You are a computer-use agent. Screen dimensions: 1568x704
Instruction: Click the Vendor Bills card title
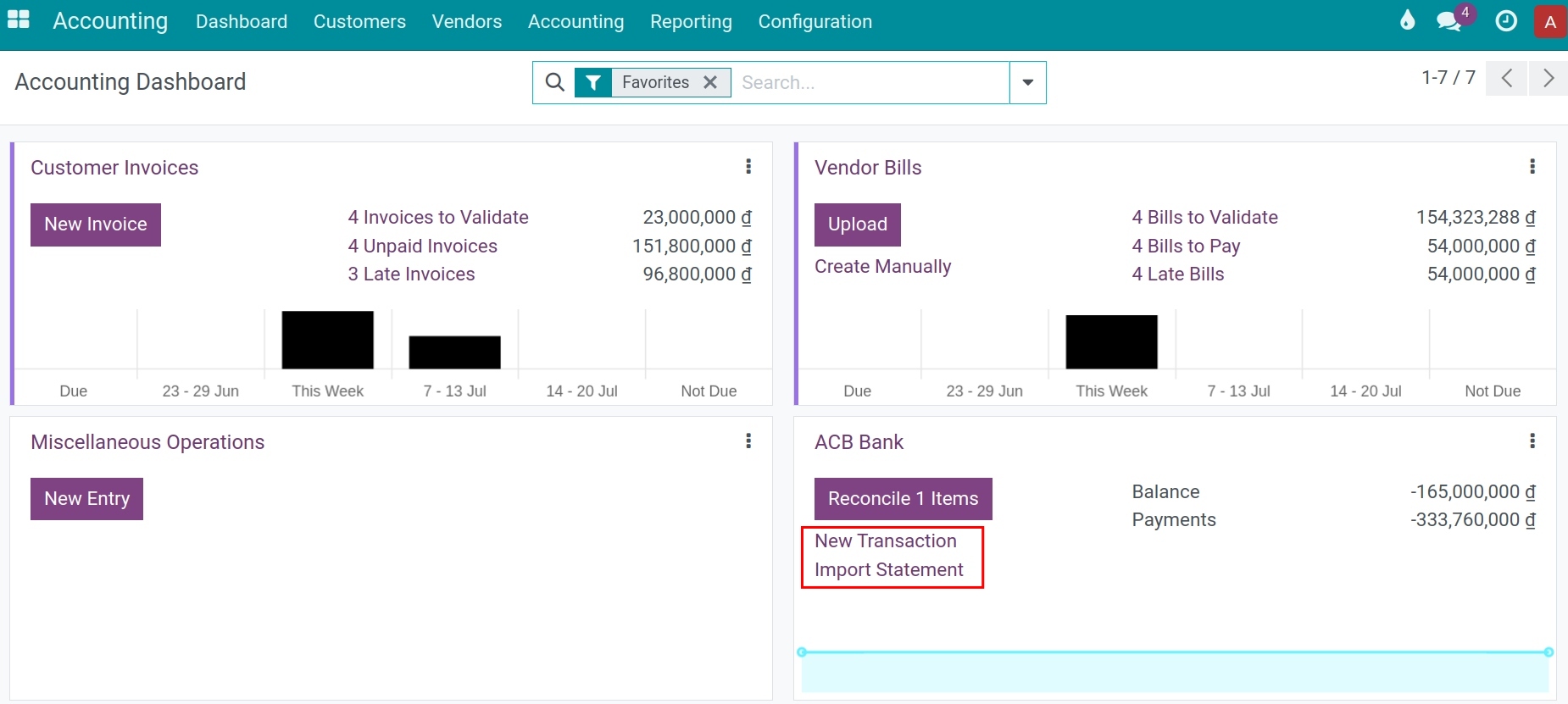[868, 168]
